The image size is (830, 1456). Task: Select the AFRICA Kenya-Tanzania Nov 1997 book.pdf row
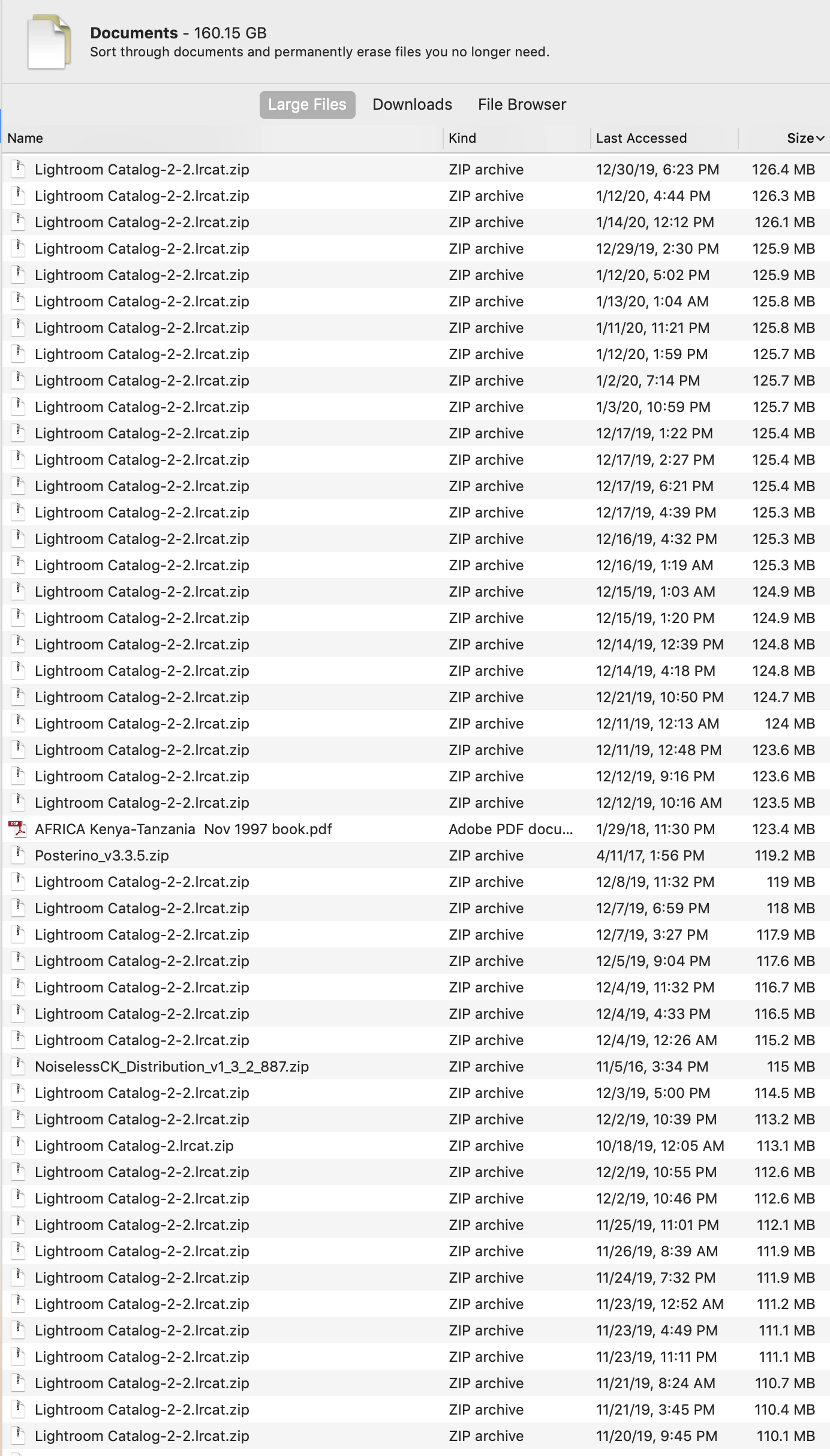tap(416, 829)
